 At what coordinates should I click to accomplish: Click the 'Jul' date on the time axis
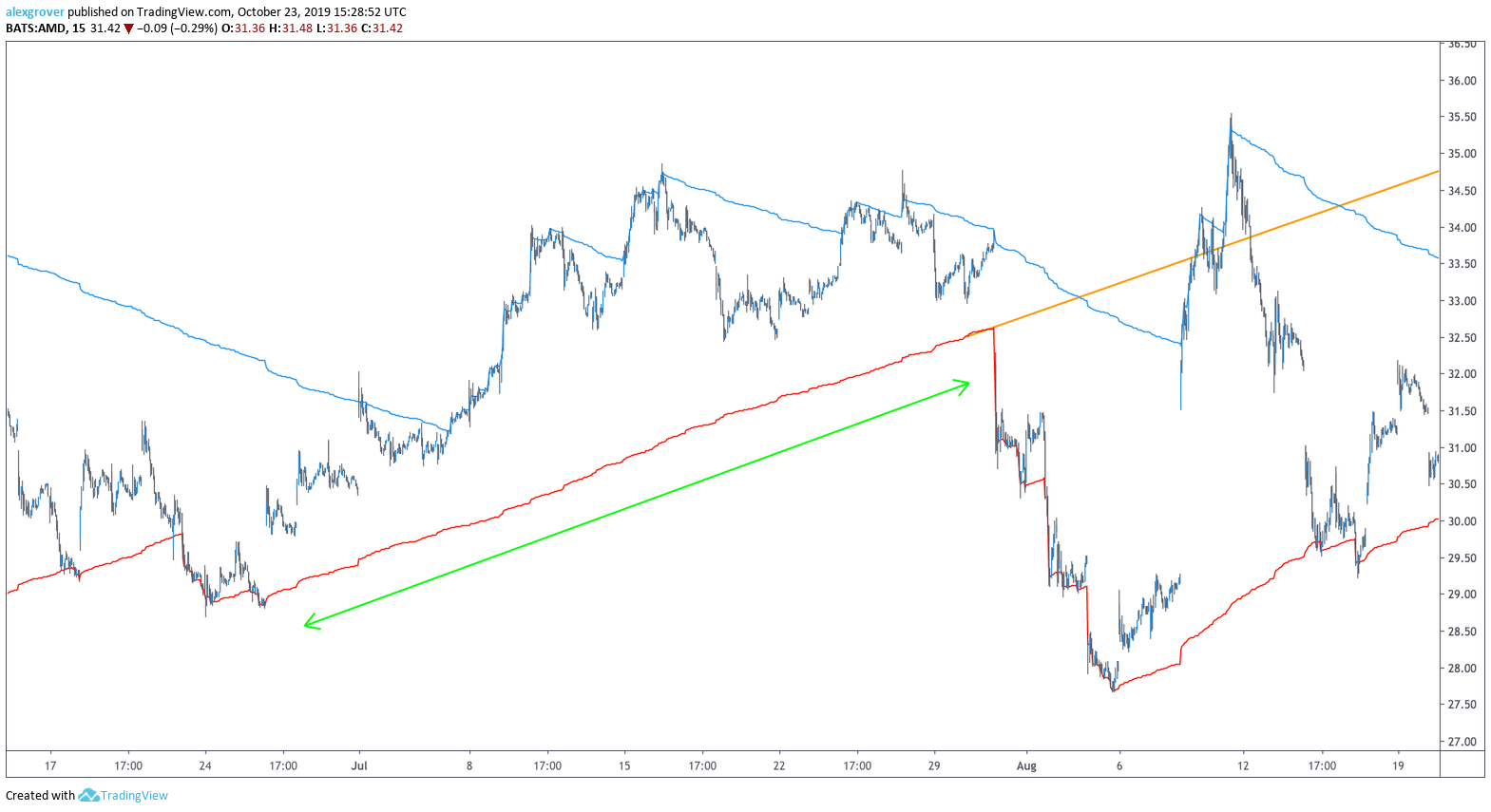[359, 765]
